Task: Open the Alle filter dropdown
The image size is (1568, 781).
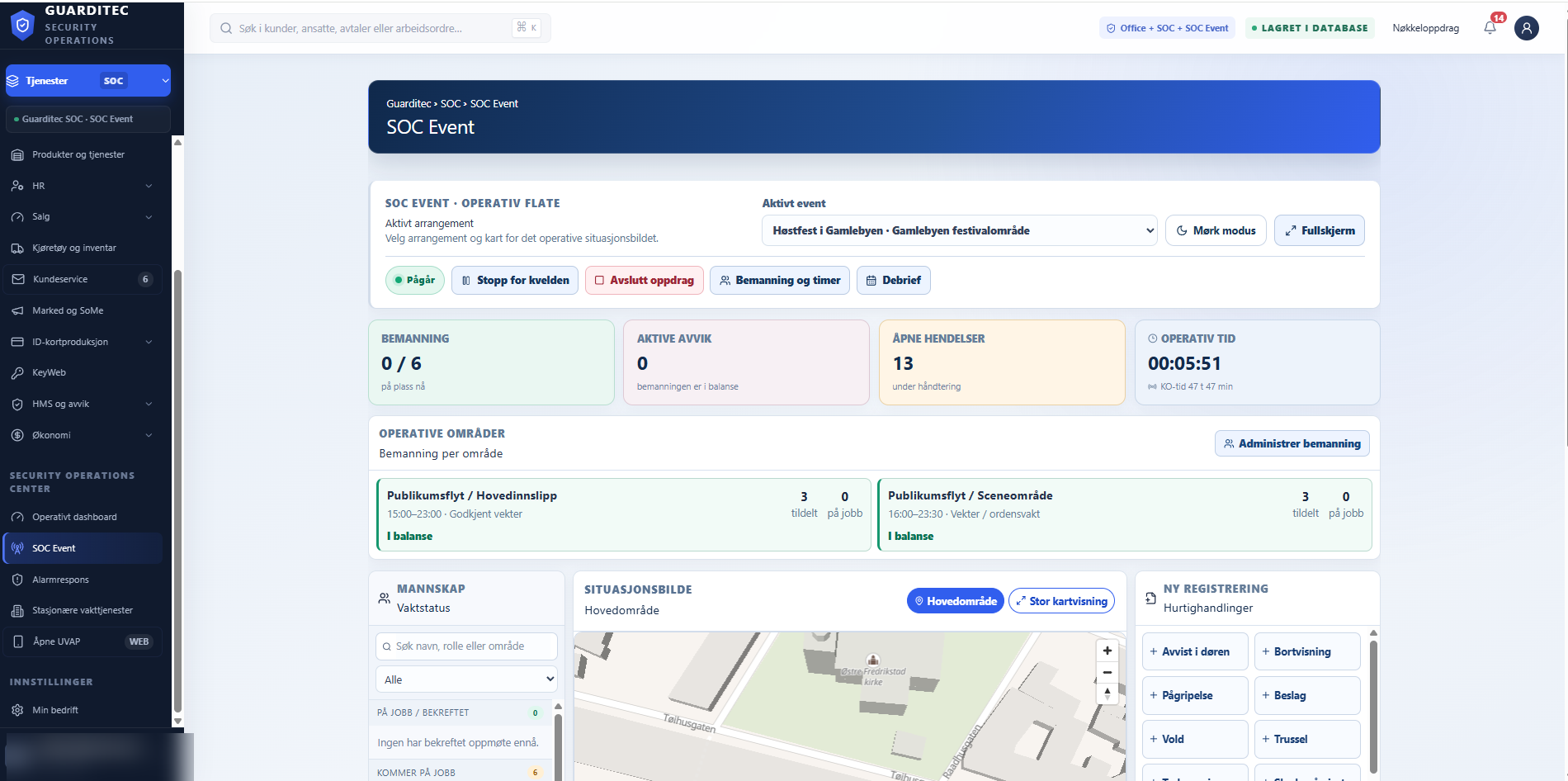Action: click(x=466, y=679)
